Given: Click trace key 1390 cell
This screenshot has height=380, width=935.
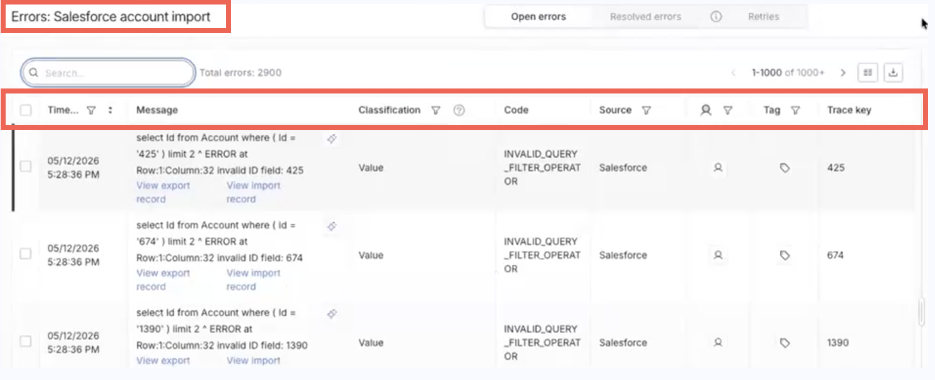Looking at the screenshot, I should pyautogui.click(x=838, y=343).
